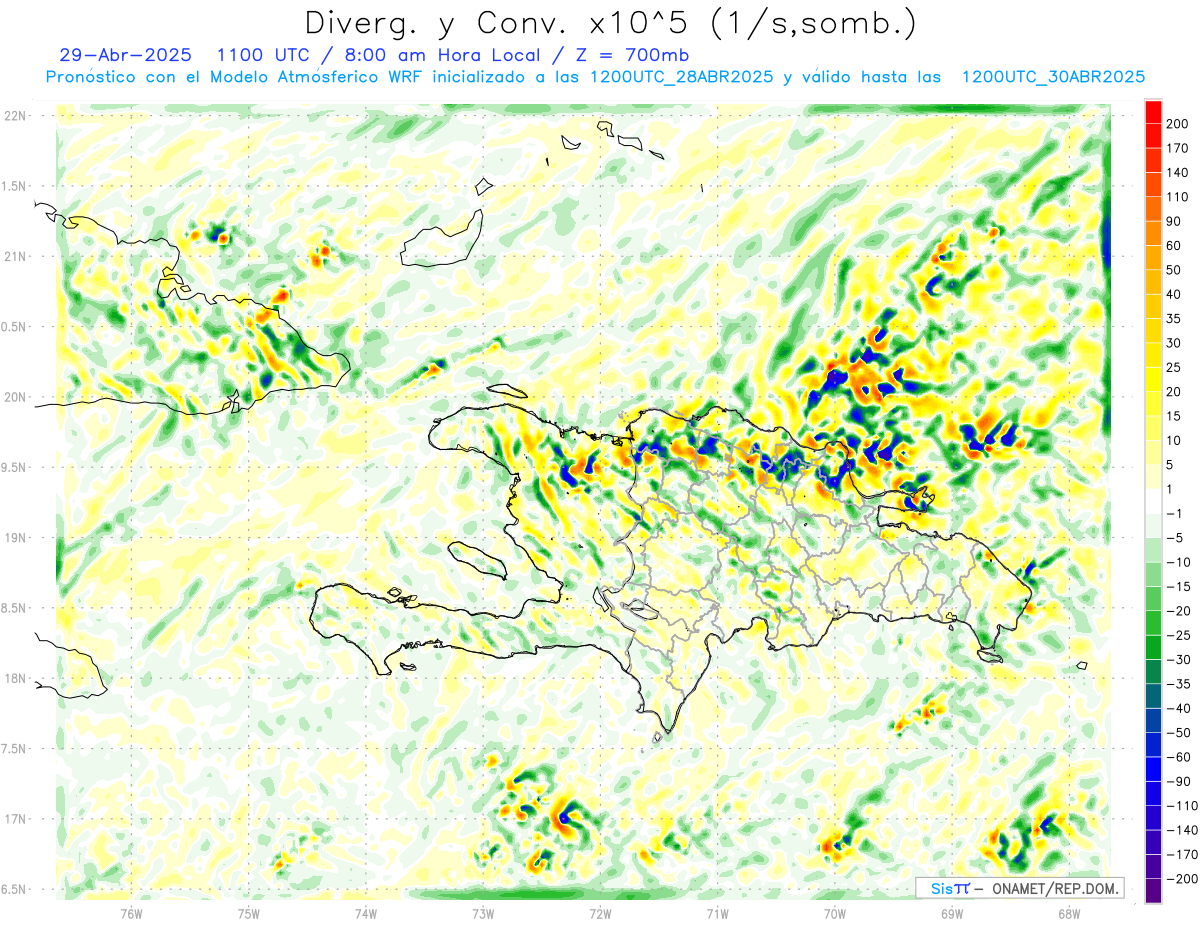Click the "21N" latitude label
The height and width of the screenshot is (927, 1200).
15,256
